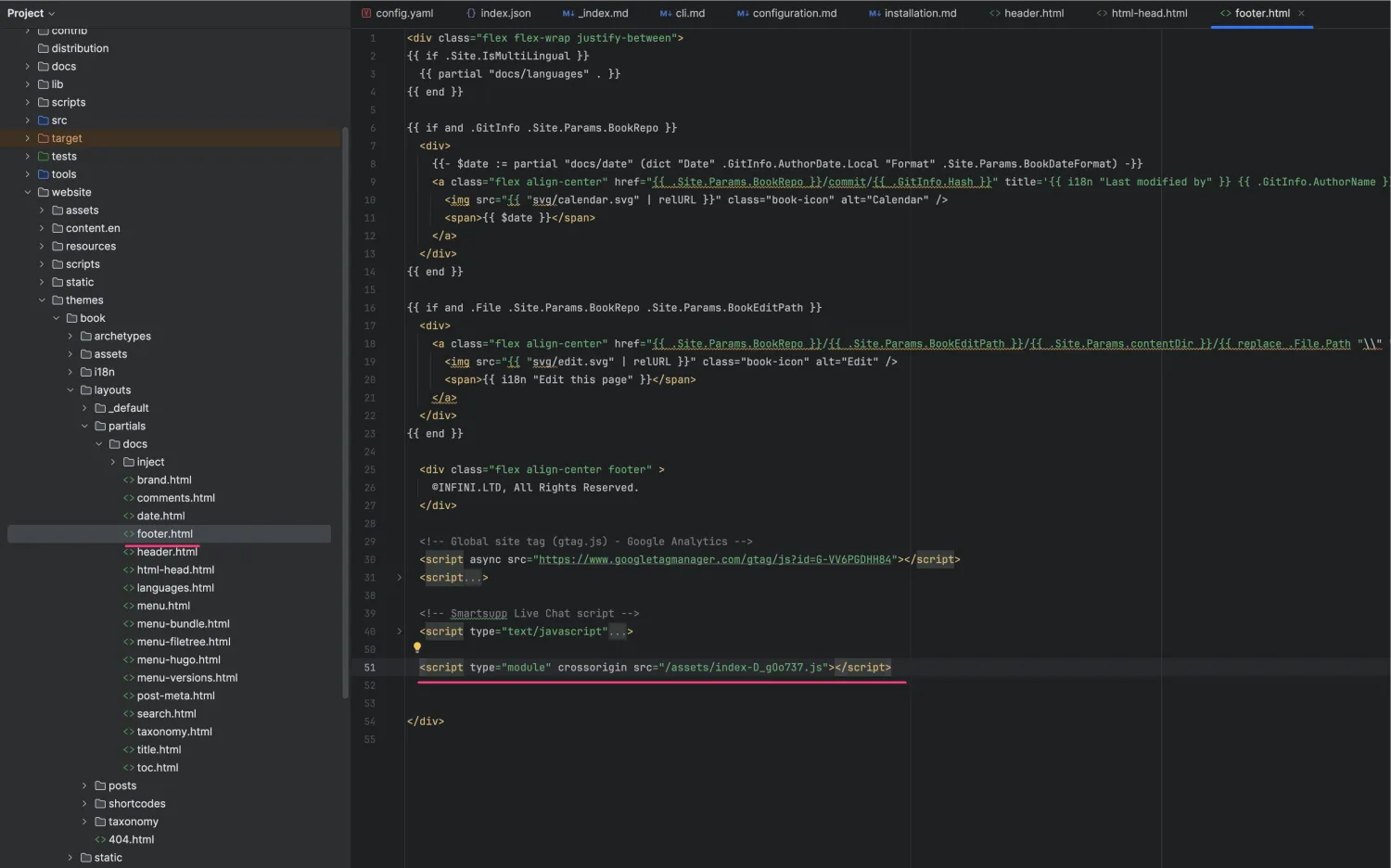Expand the target folder

(x=28, y=138)
